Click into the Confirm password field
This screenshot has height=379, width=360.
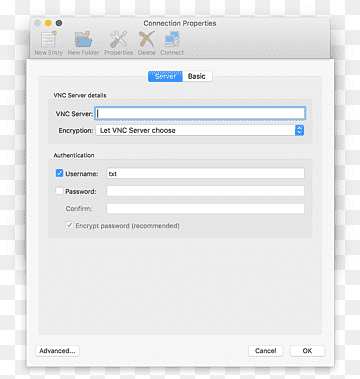[x=205, y=209]
